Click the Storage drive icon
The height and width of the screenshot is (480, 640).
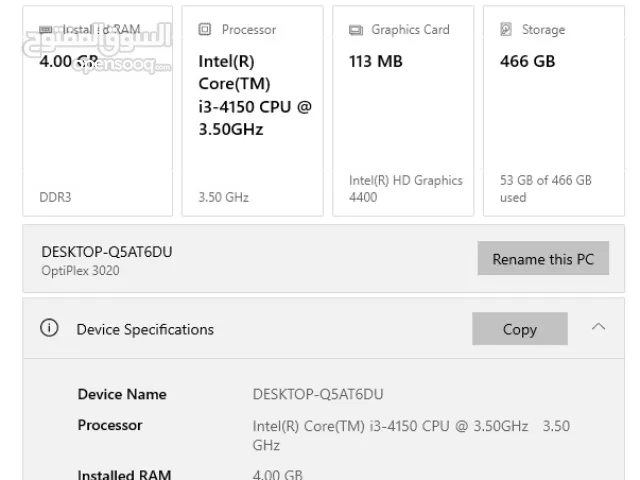point(506,30)
